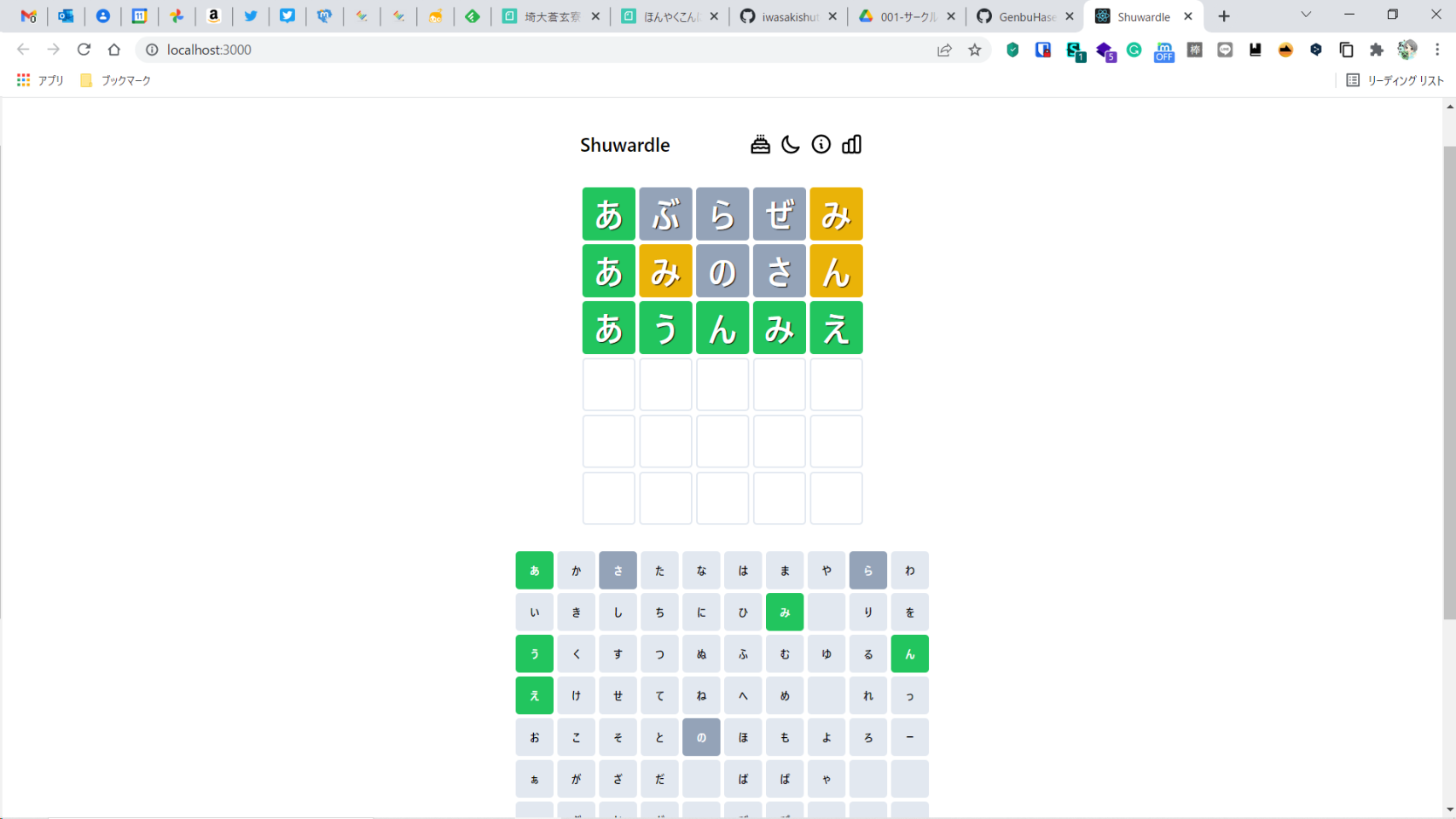
Task: Click the first empty tile in fourth row
Action: [609, 385]
